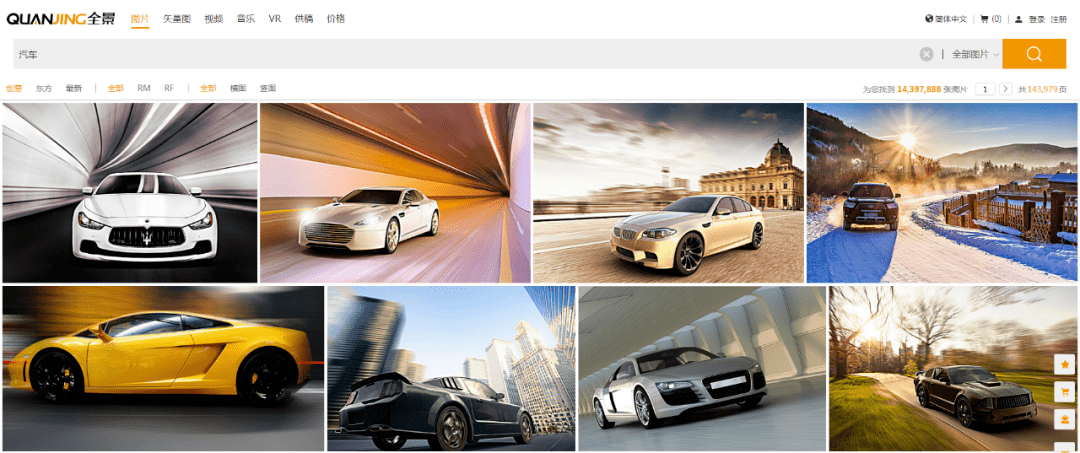This screenshot has width=1080, height=453.
Task: Click the globe language icon
Action: 928,19
